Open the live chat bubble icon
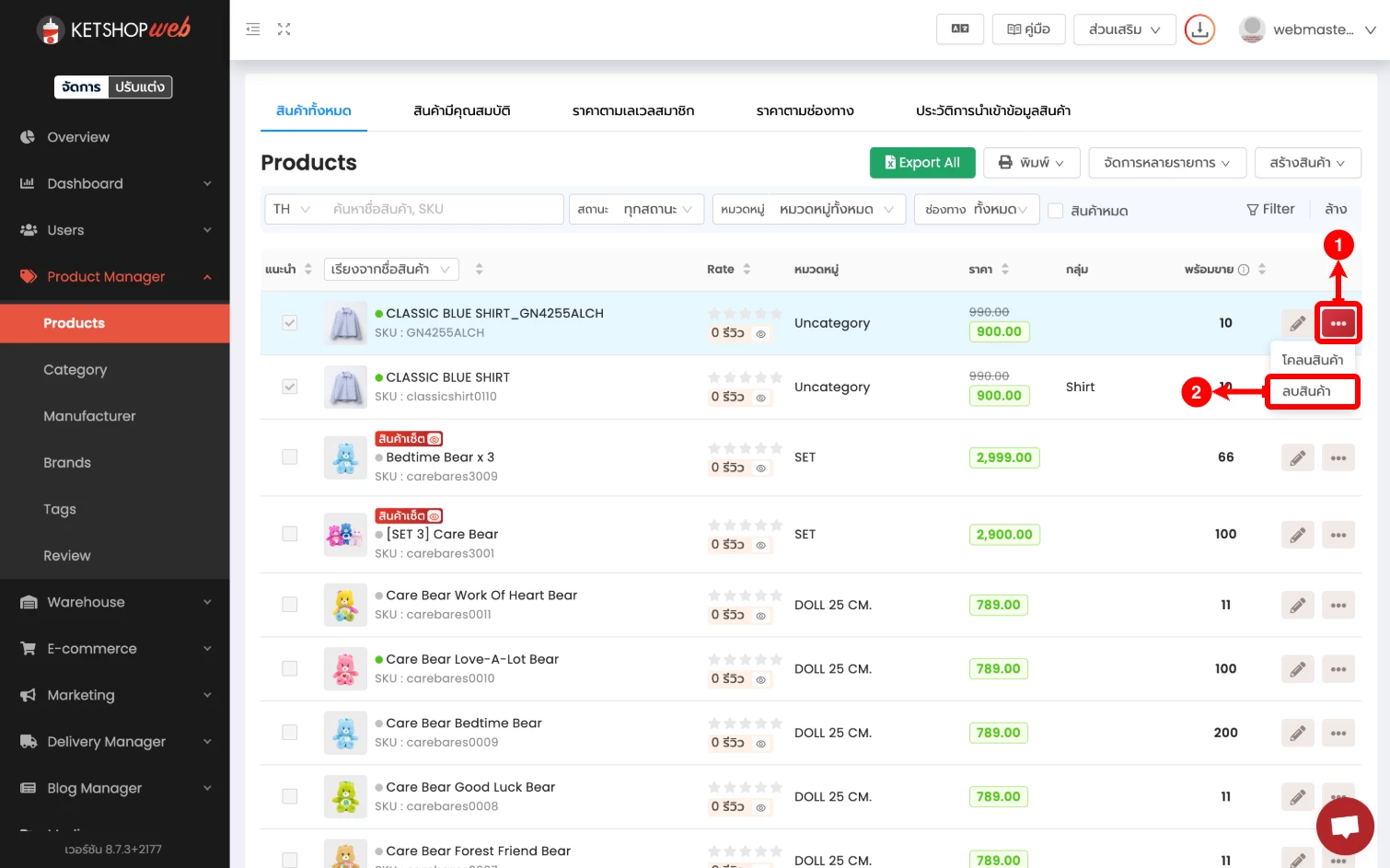The height and width of the screenshot is (868, 1390). point(1344,825)
